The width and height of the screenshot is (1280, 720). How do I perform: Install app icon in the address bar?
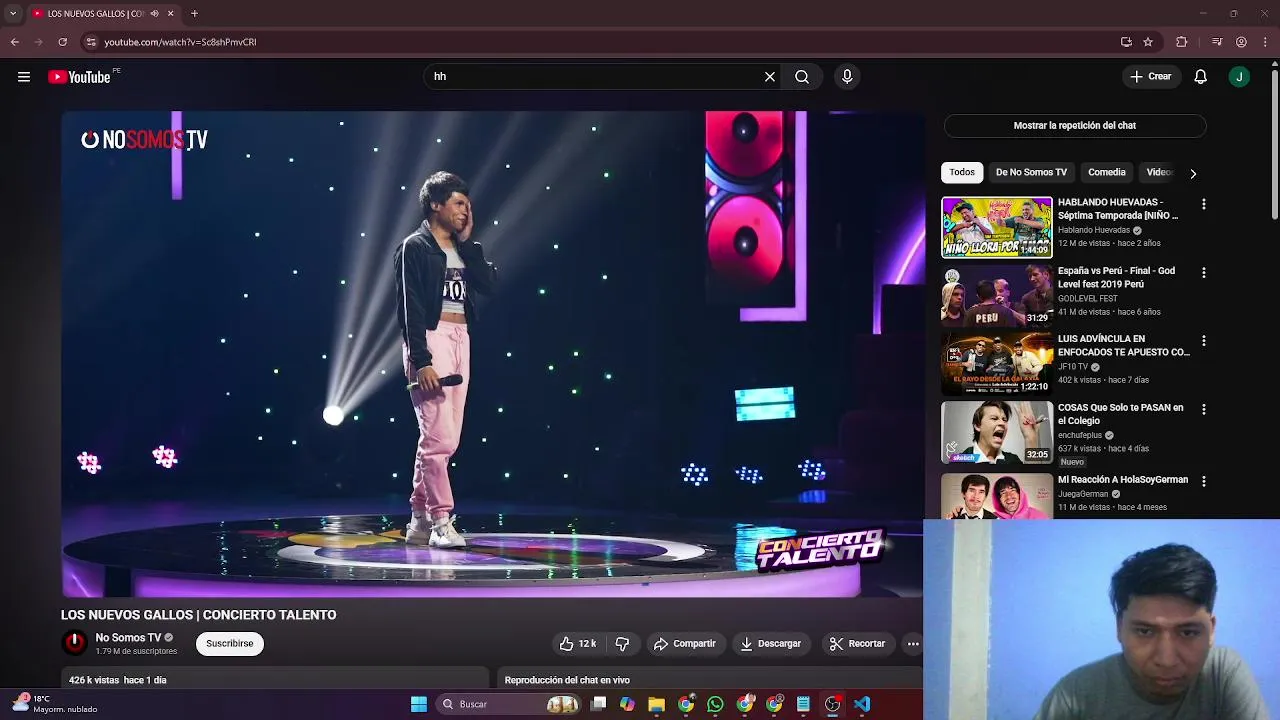point(1126,42)
